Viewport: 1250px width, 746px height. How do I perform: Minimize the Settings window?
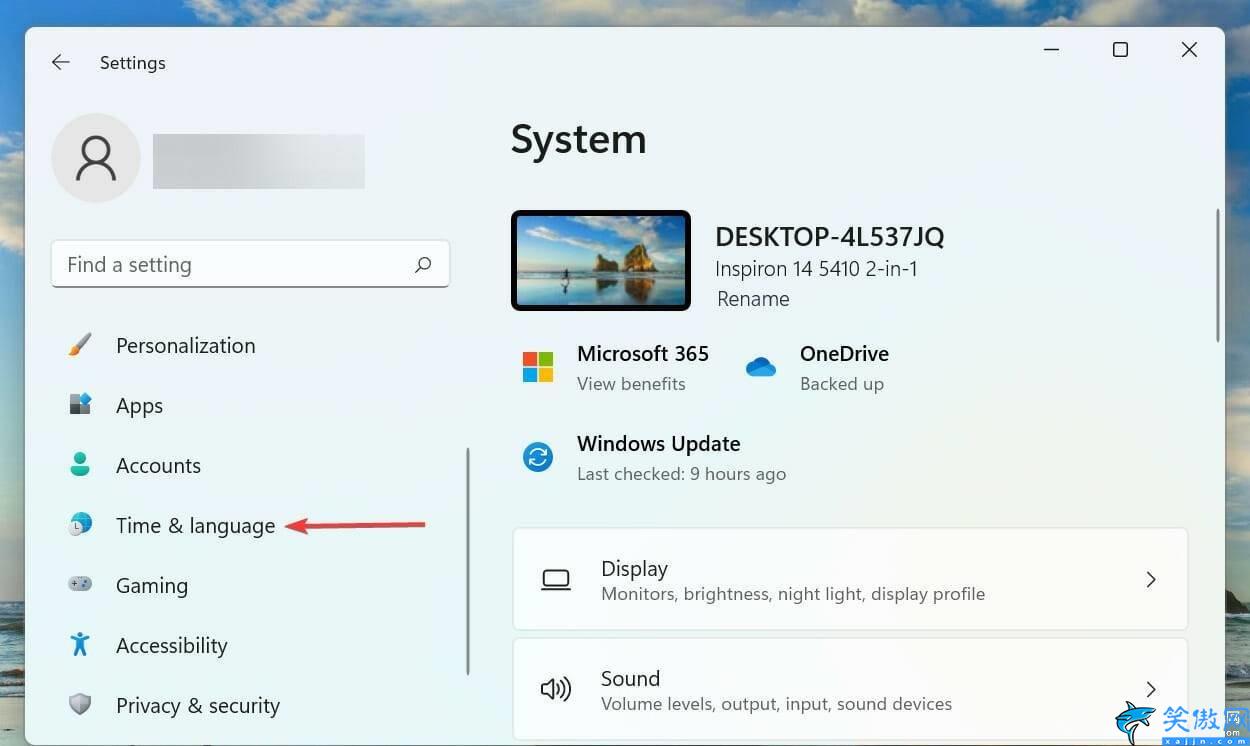pos(1052,49)
